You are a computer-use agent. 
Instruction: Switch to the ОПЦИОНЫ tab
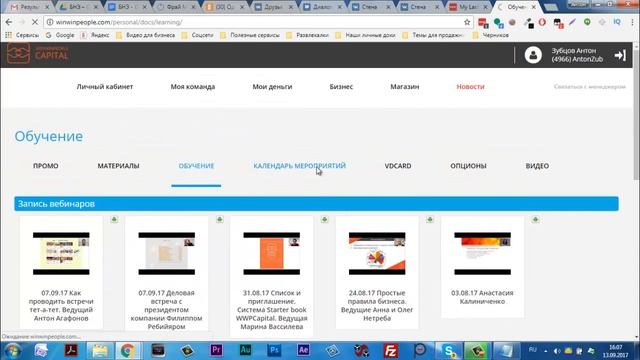[468, 166]
